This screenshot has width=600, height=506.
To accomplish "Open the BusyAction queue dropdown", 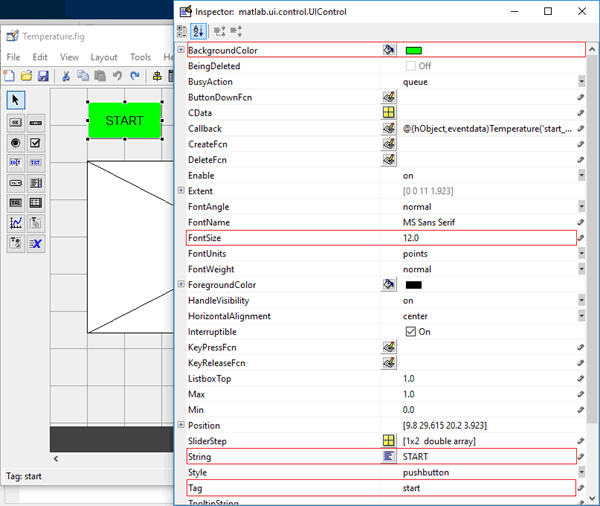I will click(581, 82).
